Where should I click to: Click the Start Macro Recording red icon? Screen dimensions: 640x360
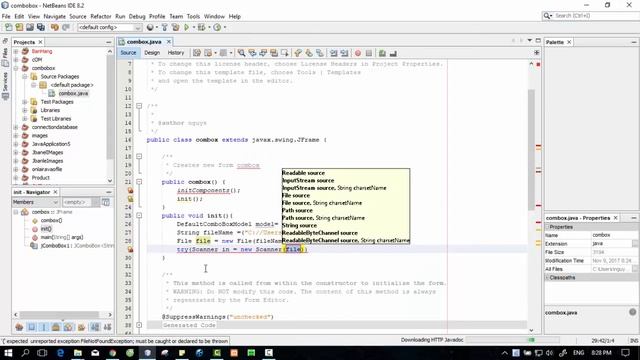pos(358,53)
